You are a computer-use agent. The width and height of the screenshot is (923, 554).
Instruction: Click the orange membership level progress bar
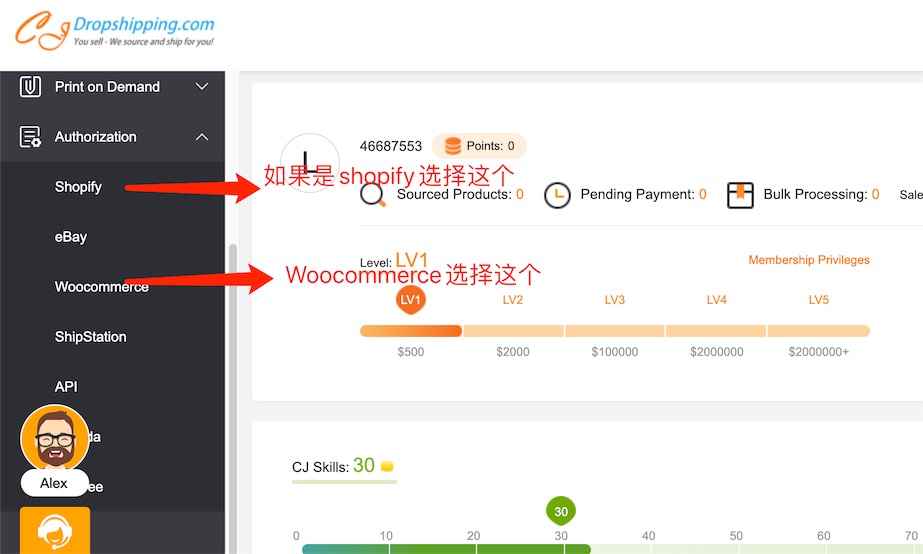[615, 331]
